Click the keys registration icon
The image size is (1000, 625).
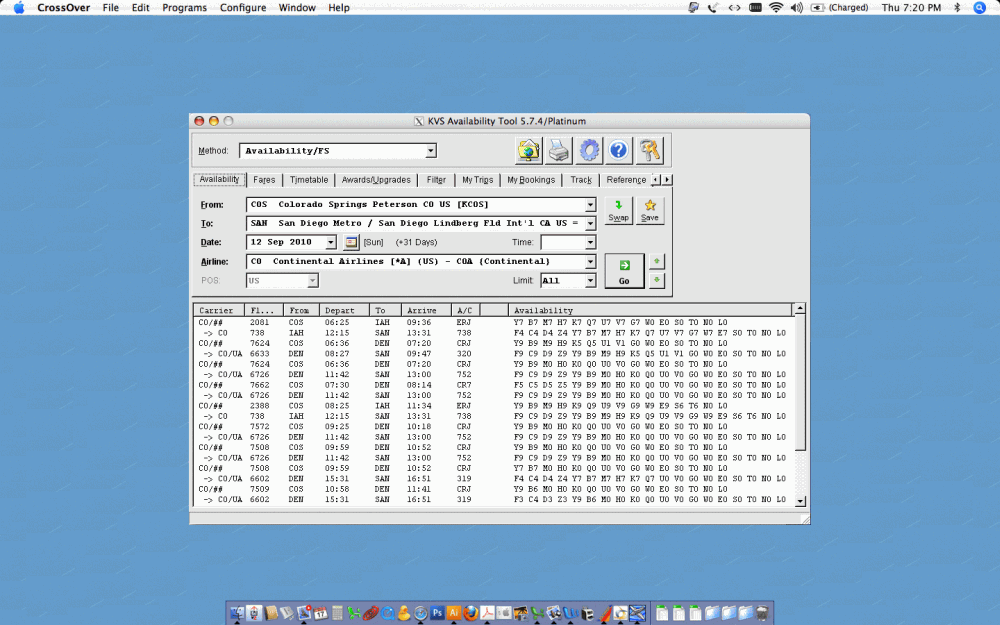tap(649, 151)
